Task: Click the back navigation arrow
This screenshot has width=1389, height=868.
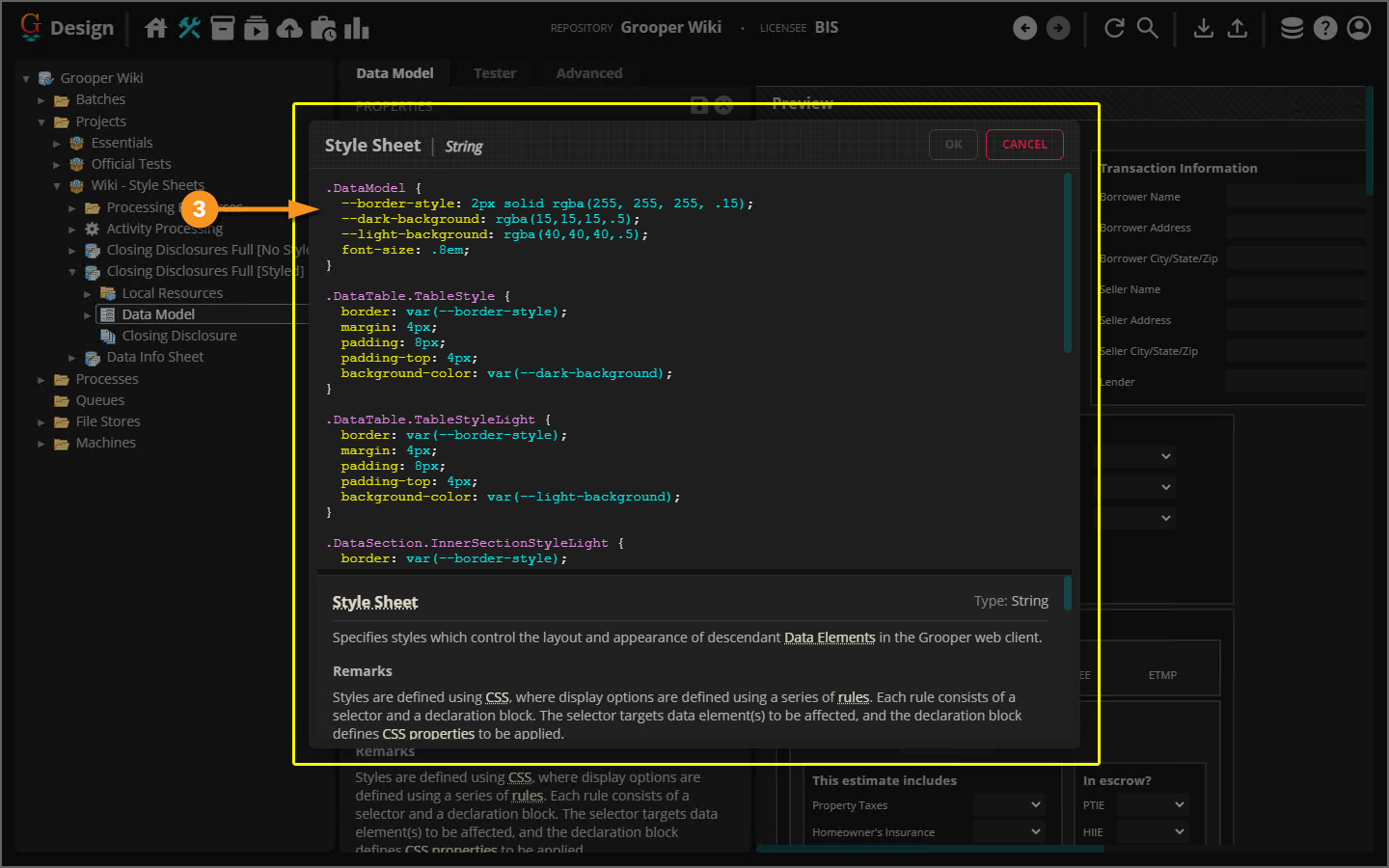Action: click(1024, 28)
